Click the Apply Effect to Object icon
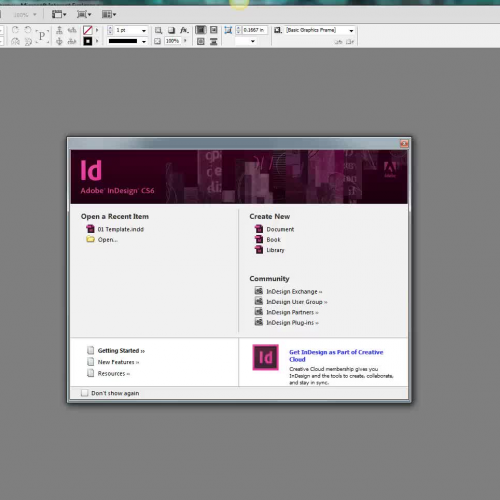 tap(158, 30)
